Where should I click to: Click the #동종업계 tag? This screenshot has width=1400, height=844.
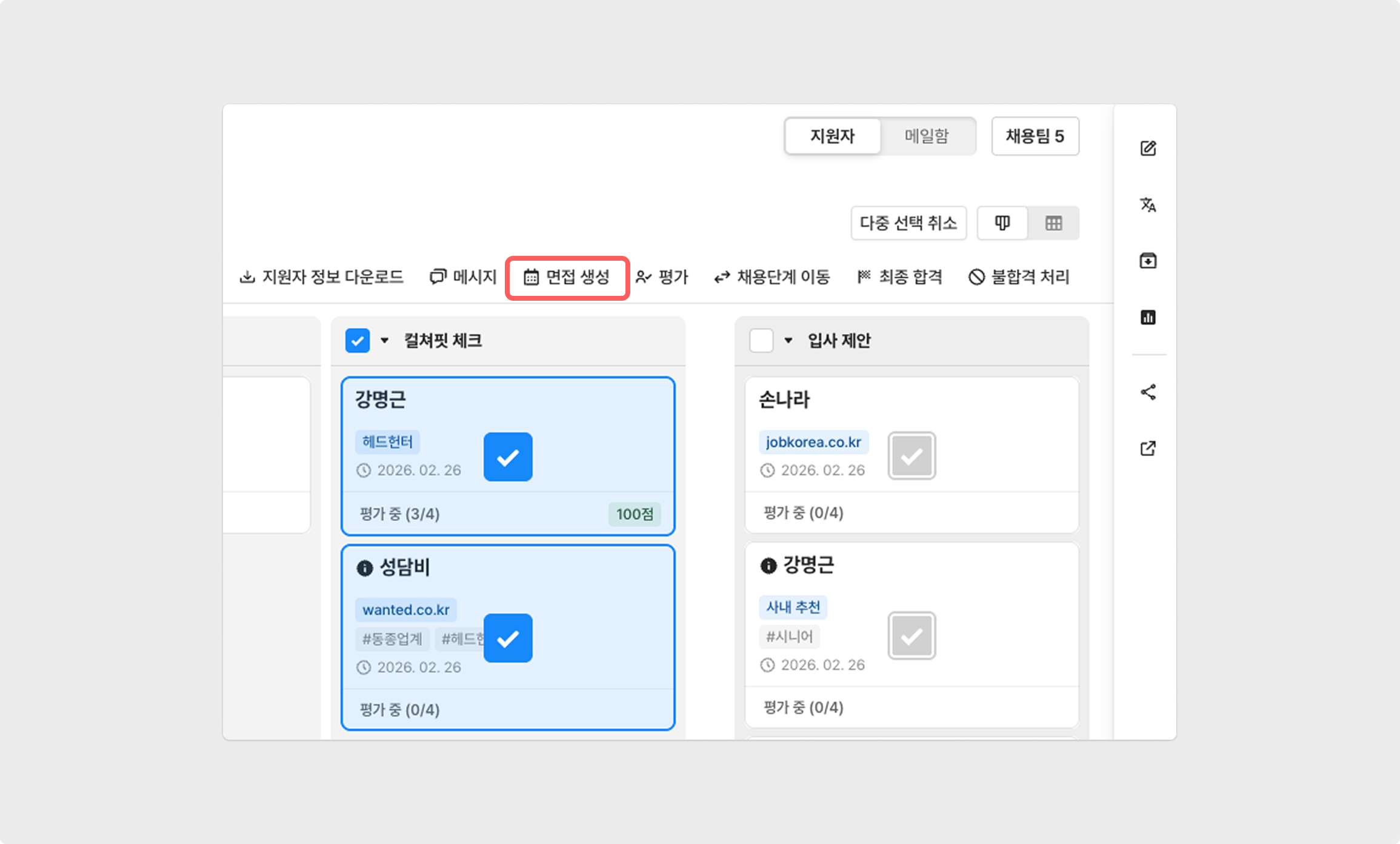(x=392, y=638)
